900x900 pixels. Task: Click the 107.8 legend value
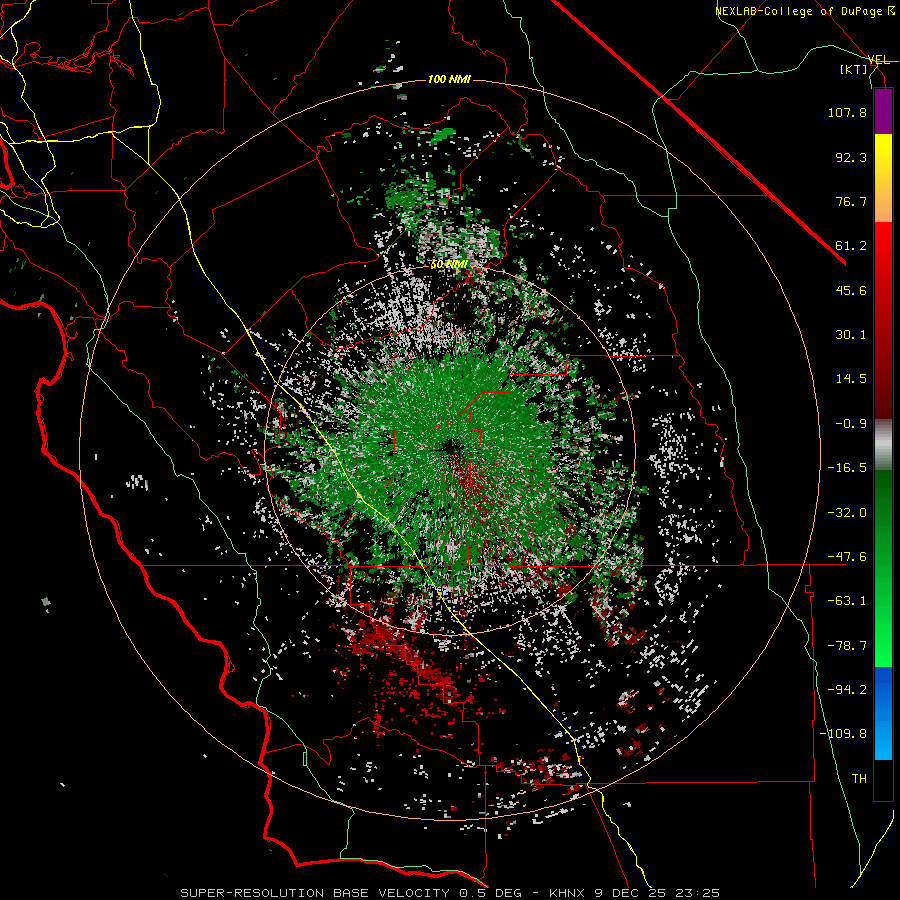coord(847,112)
